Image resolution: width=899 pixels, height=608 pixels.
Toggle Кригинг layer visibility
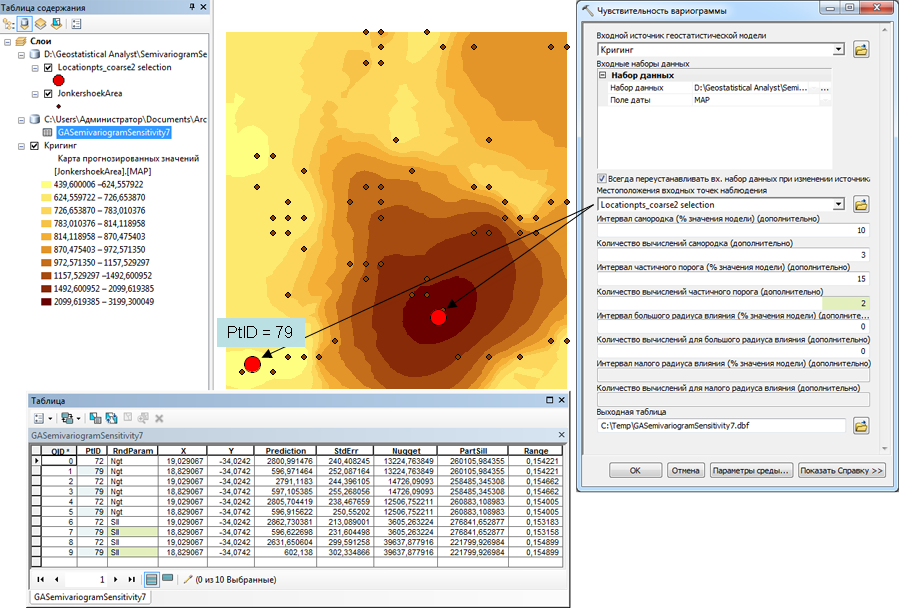[34, 146]
